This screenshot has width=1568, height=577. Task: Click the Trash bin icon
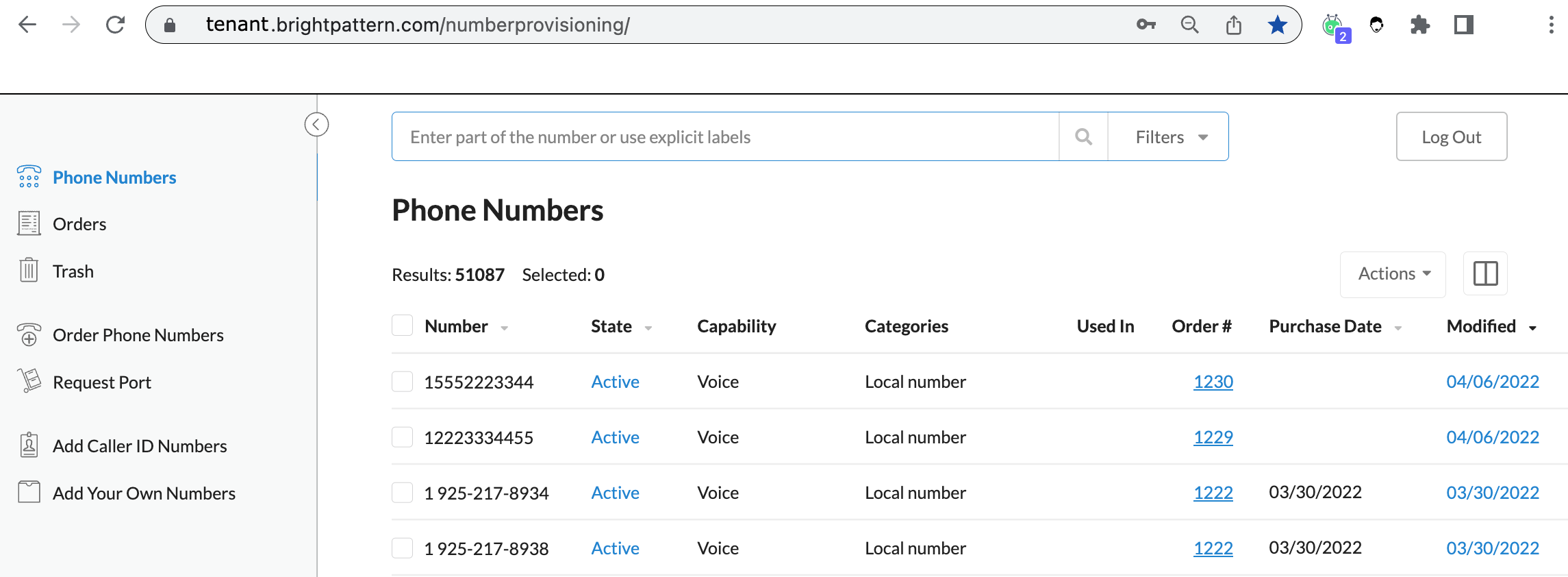click(x=29, y=270)
